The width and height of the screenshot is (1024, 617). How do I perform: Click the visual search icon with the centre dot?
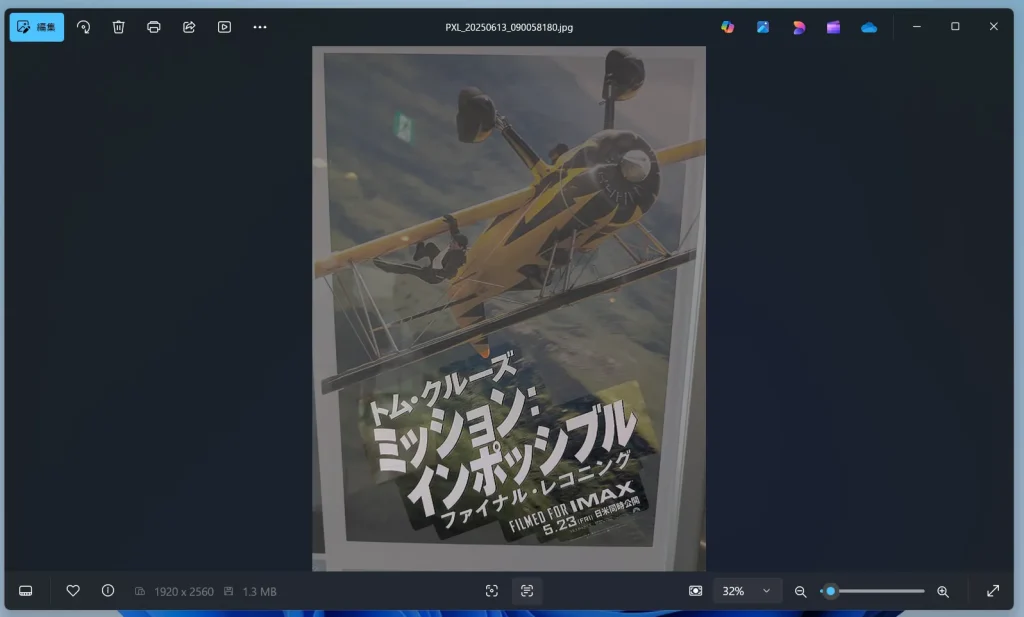[492, 591]
